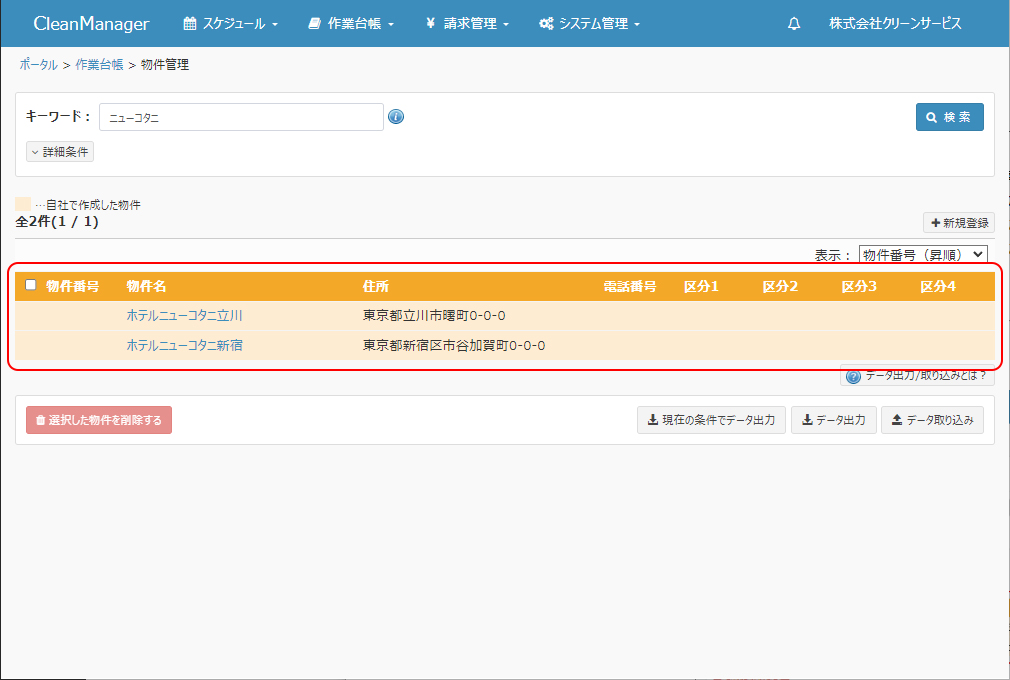Open the display sort order dropdown

click(922, 255)
